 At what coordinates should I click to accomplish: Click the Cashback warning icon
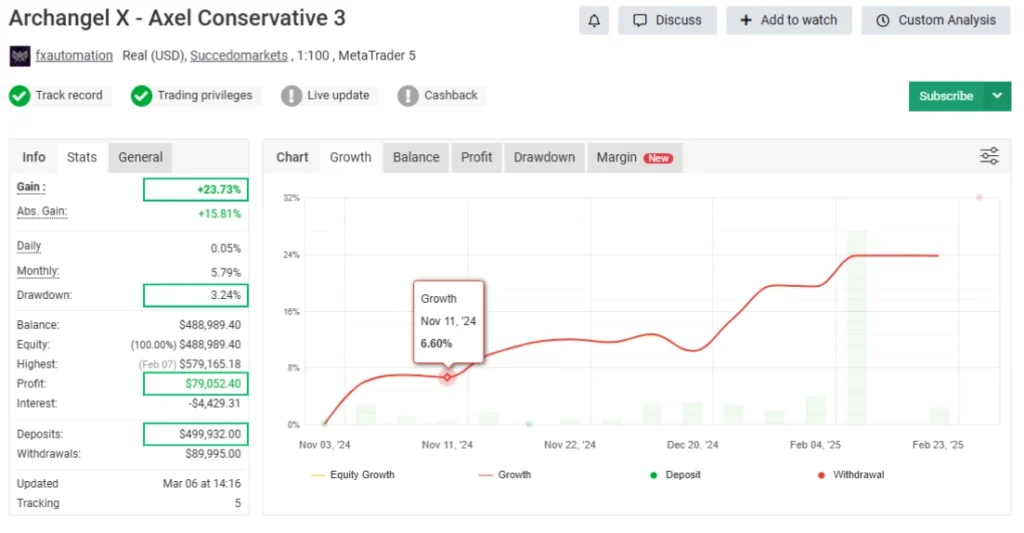tap(408, 96)
